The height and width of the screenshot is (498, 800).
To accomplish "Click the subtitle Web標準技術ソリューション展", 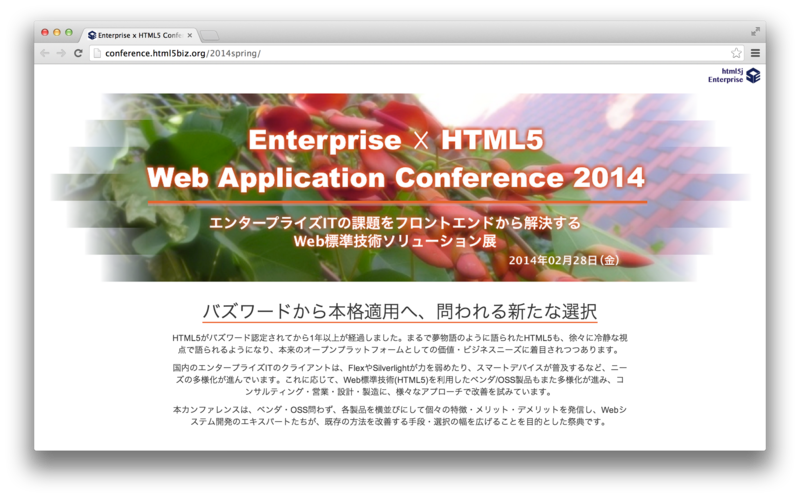I will (x=395, y=241).
